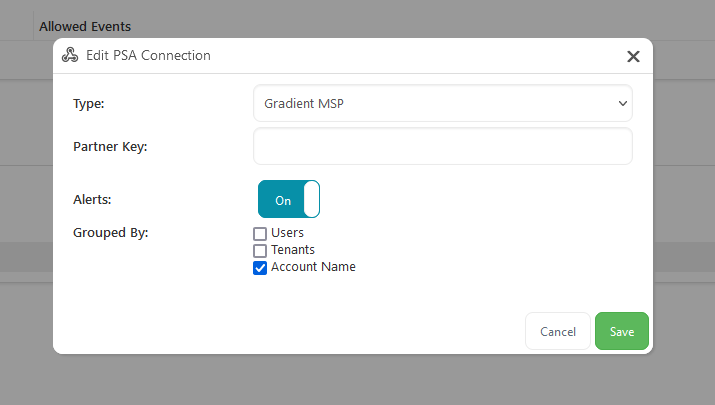Open the Type dropdown showing Gradient MSP
This screenshot has width=715, height=405.
[x=442, y=103]
